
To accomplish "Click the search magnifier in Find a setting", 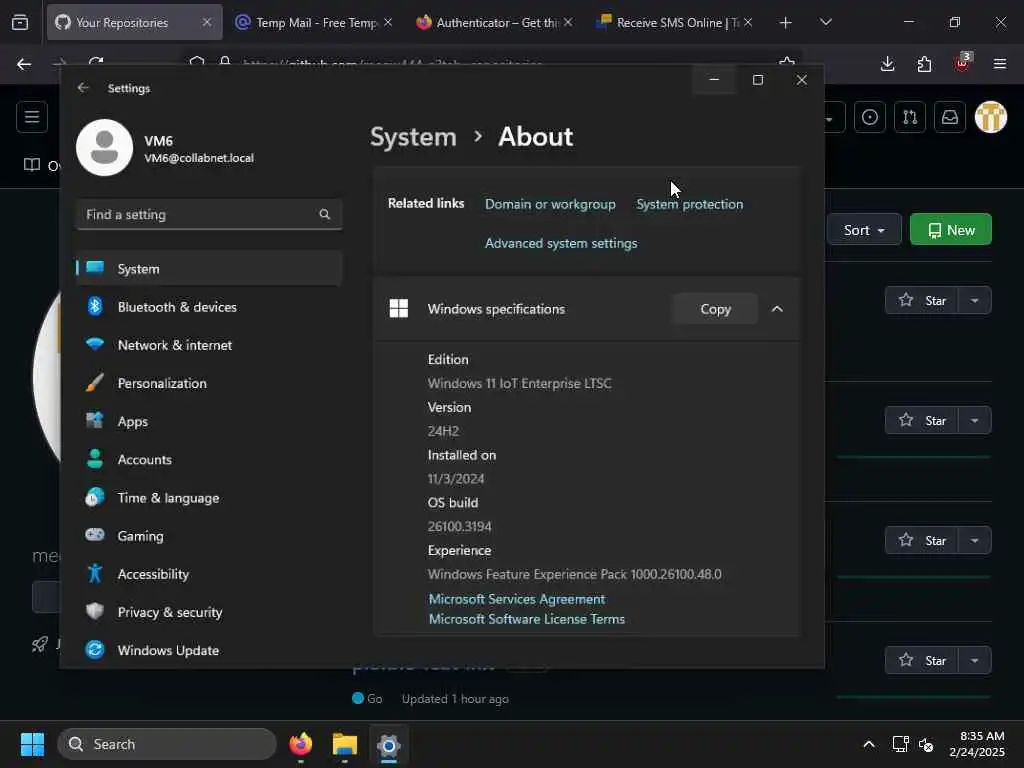I will click(x=325, y=214).
